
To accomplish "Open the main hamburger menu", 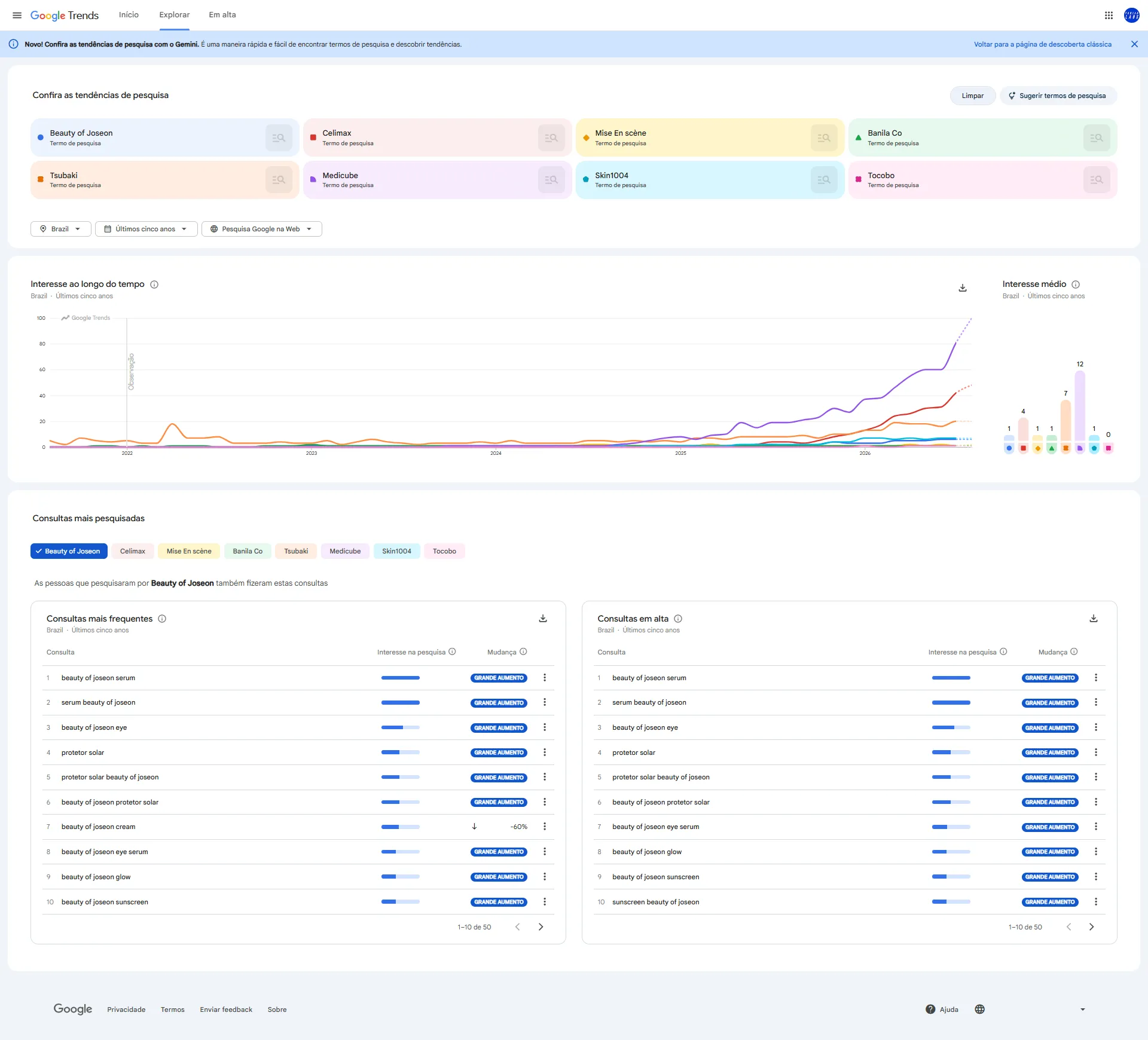I will (x=17, y=15).
